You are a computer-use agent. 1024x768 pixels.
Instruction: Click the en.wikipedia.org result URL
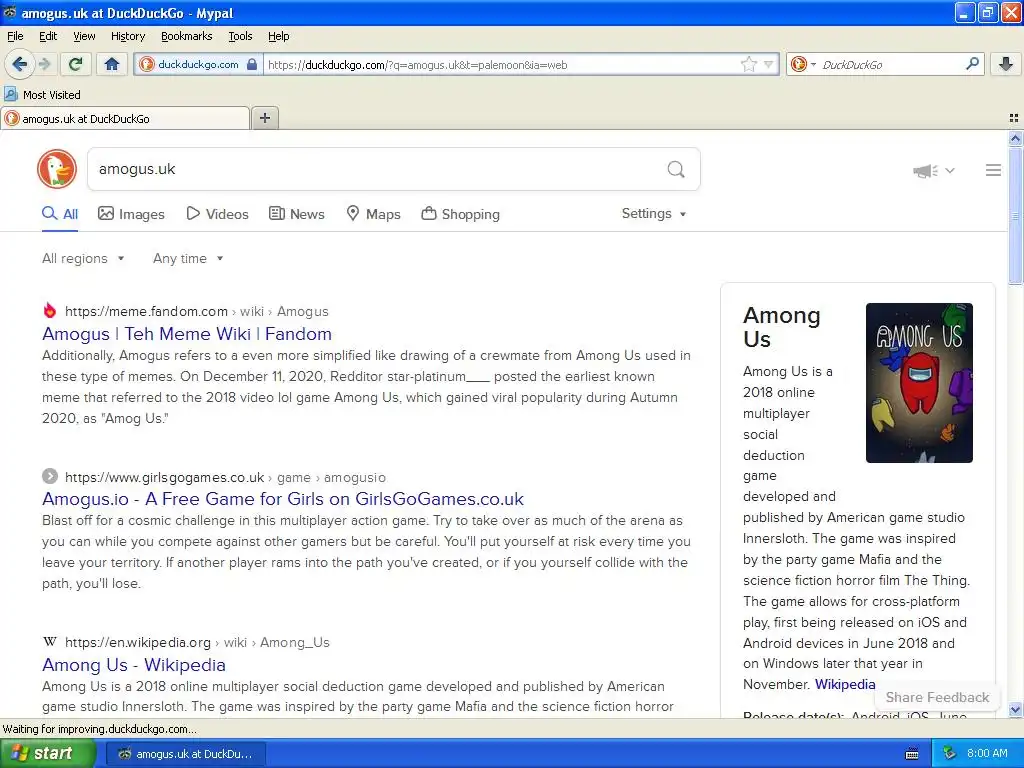(x=138, y=643)
